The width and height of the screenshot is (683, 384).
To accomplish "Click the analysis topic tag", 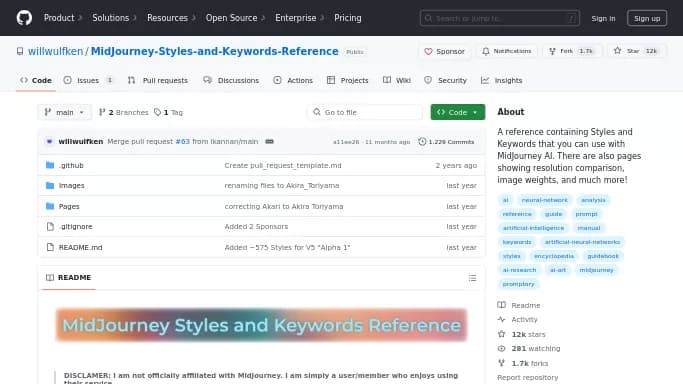I will coord(593,200).
